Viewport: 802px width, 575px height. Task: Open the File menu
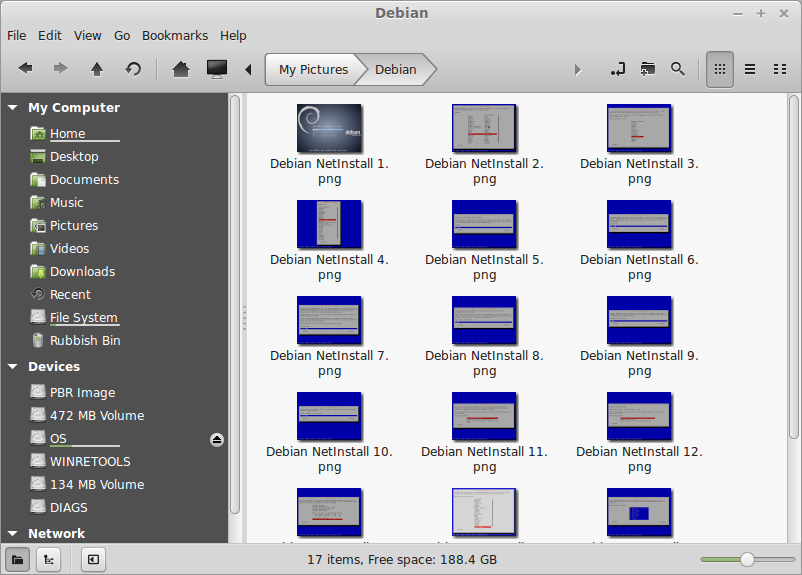(x=16, y=35)
